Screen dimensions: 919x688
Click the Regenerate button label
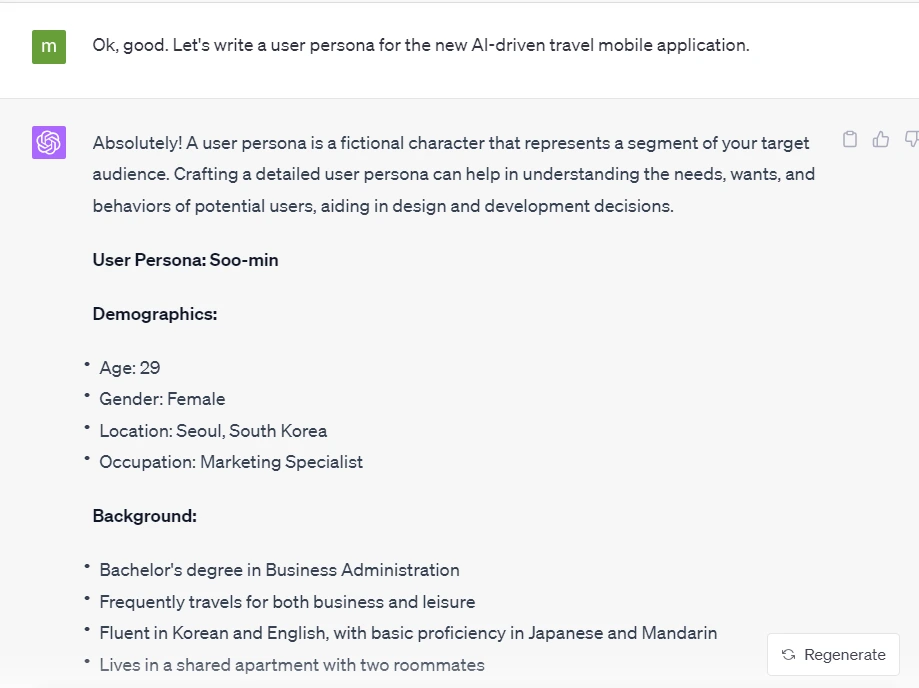pos(845,655)
